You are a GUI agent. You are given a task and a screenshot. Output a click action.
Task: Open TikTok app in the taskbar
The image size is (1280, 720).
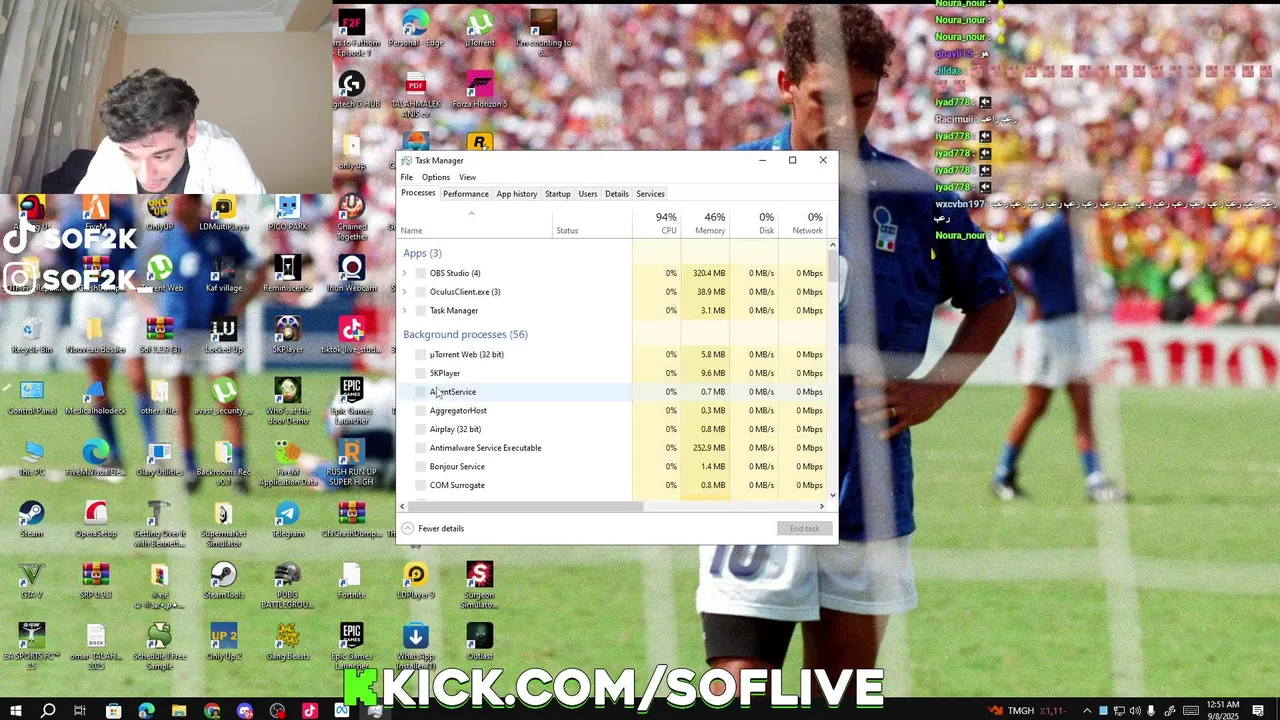coord(310,711)
